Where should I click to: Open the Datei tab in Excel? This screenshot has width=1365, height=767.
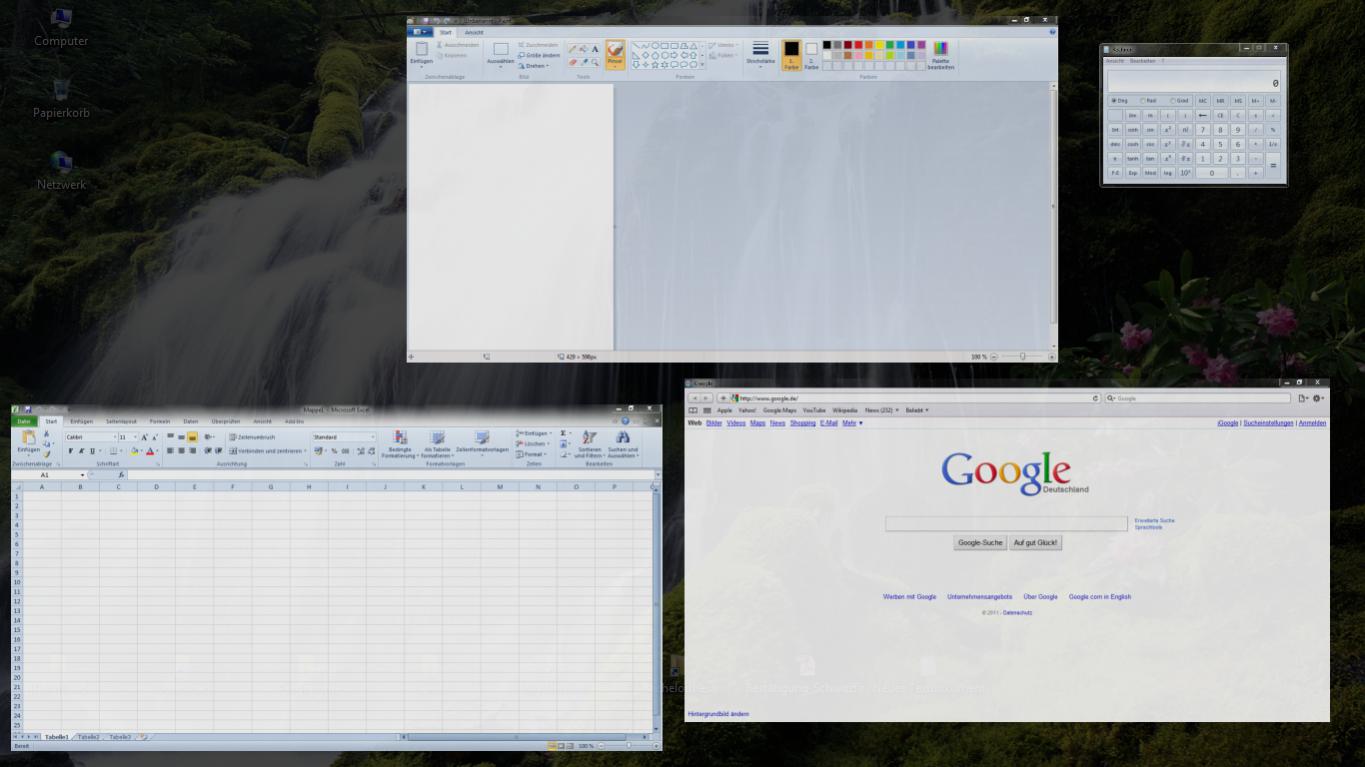point(23,422)
